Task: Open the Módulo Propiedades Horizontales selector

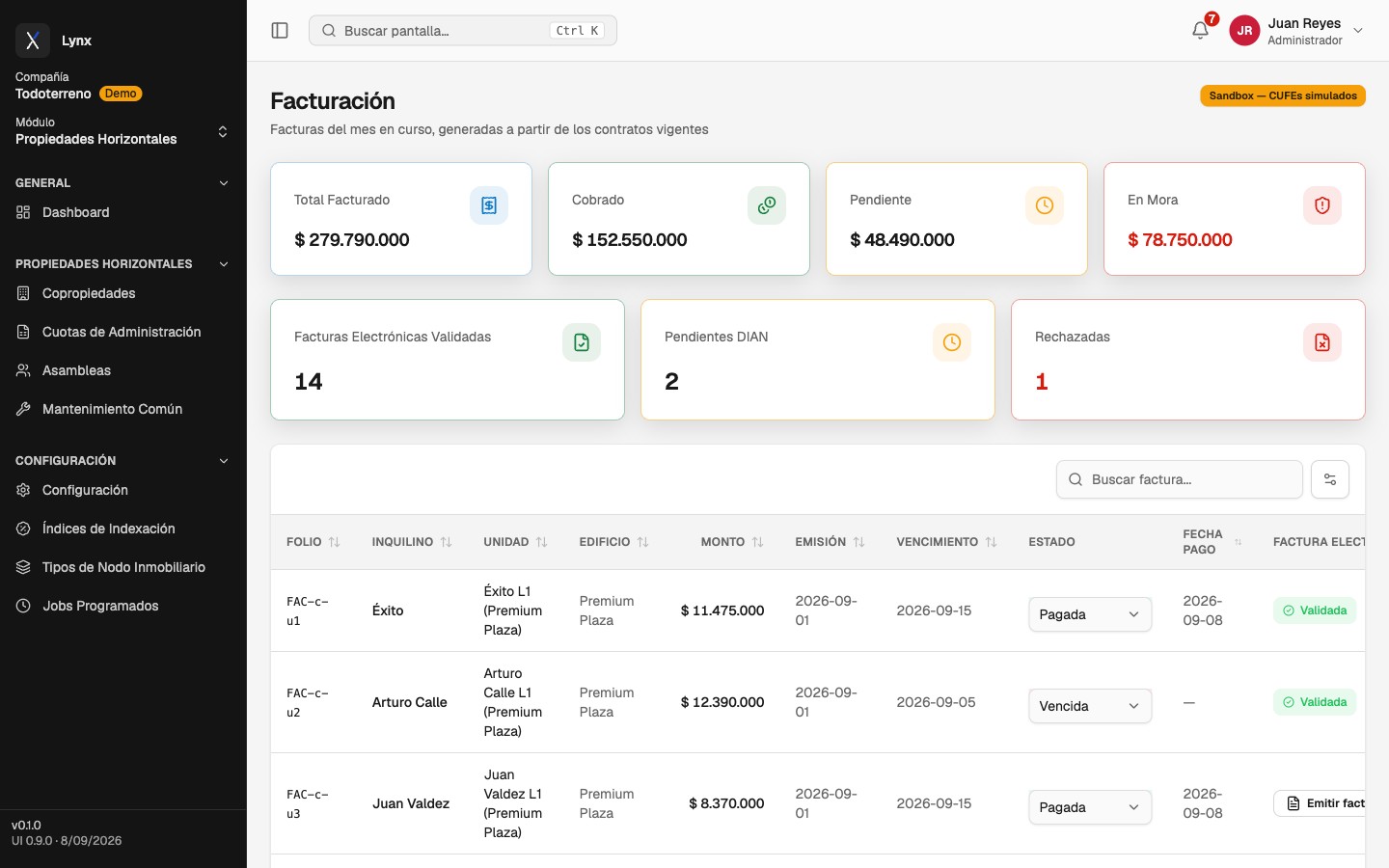Action: click(x=123, y=131)
